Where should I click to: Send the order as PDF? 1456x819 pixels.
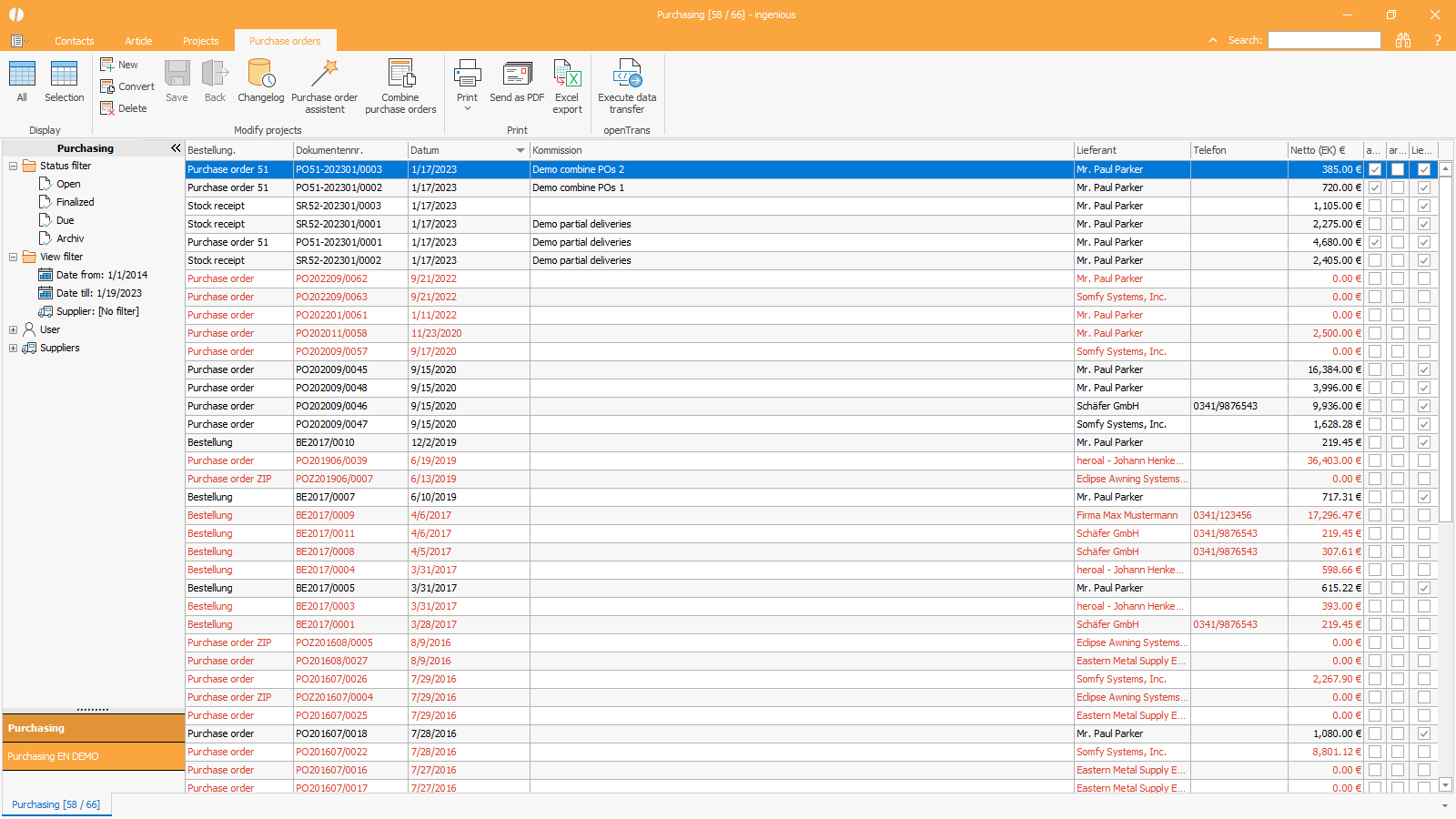[517, 82]
